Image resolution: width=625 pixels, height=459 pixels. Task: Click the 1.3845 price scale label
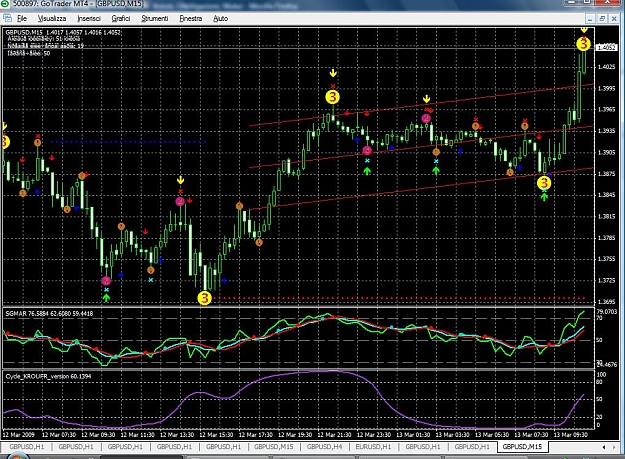pos(606,195)
